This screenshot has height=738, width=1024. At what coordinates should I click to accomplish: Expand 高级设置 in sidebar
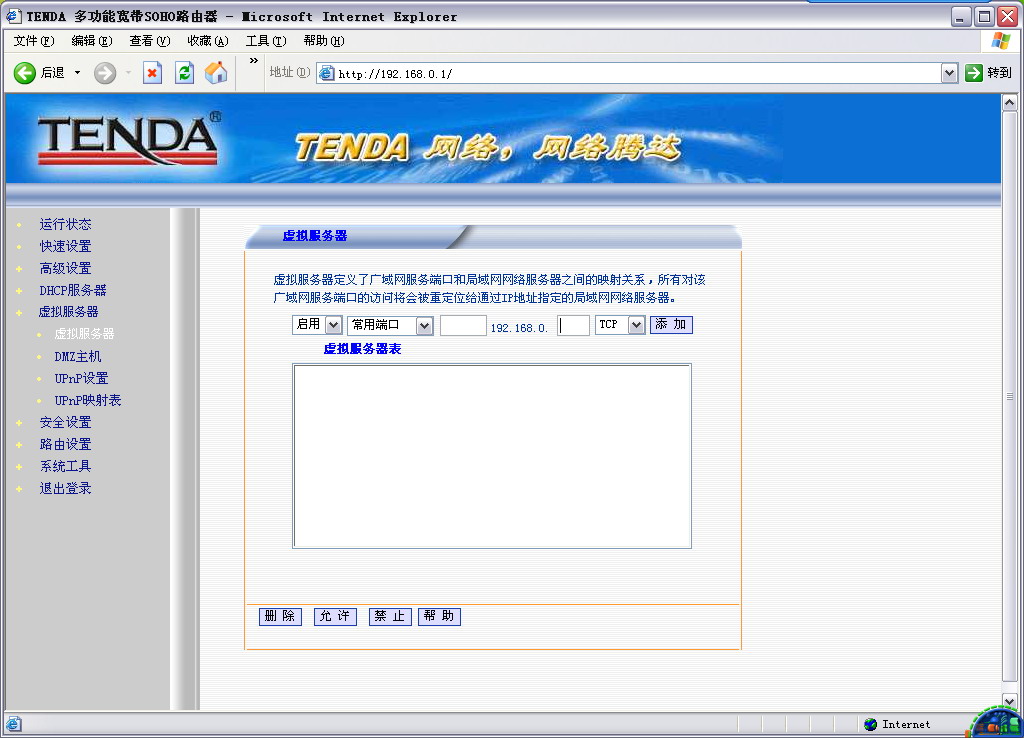(65, 268)
